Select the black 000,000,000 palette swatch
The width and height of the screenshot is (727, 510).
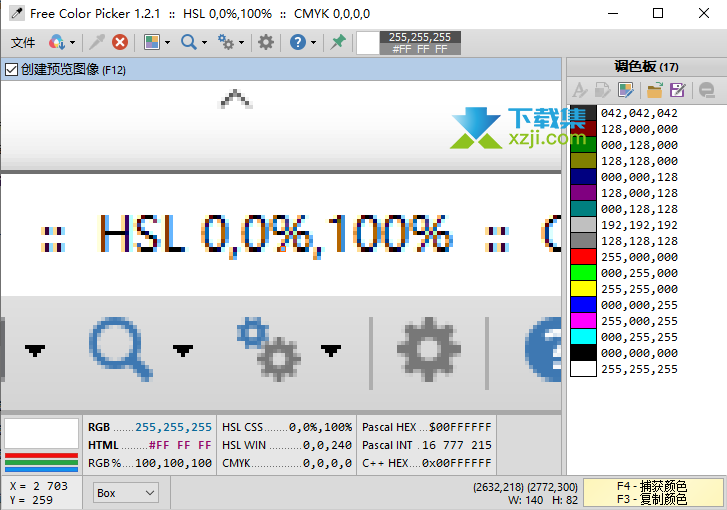pos(583,353)
